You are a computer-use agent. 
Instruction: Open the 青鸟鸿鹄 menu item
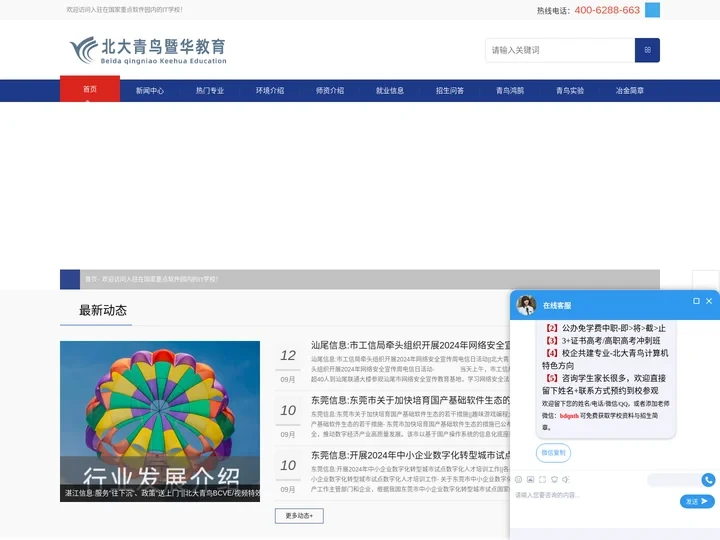coord(510,91)
